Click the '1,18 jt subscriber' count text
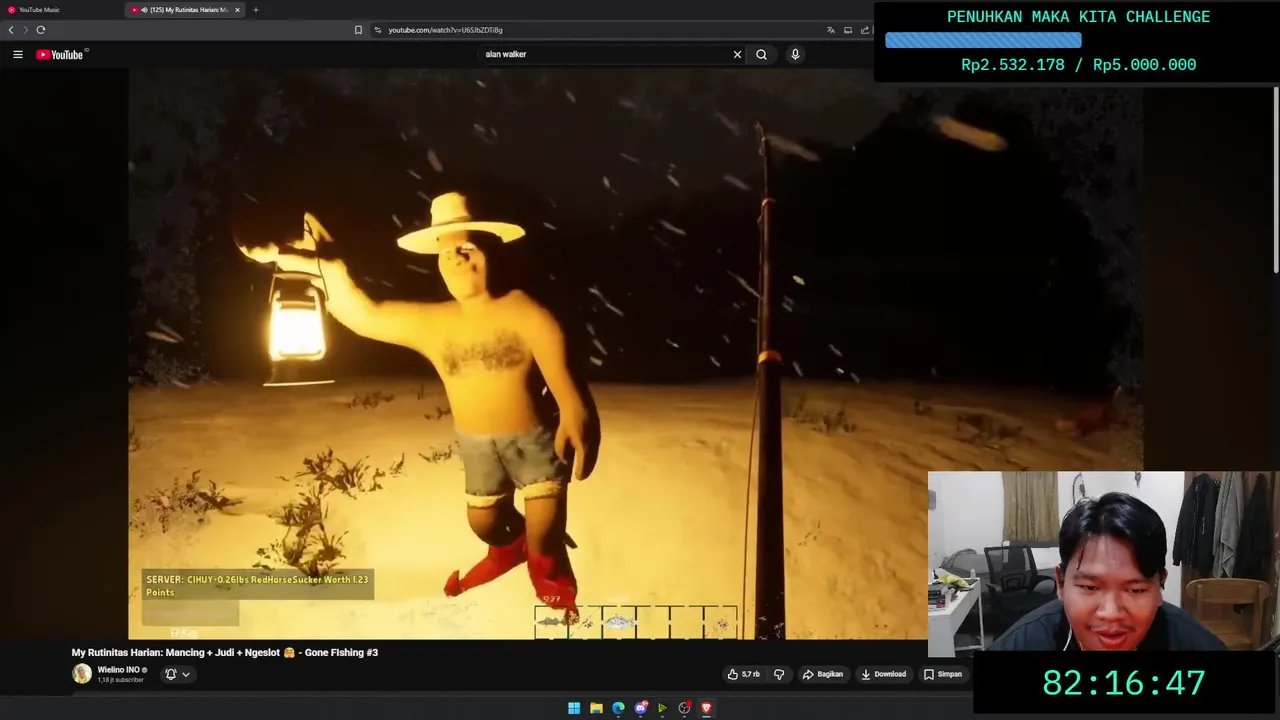 click(x=120, y=680)
